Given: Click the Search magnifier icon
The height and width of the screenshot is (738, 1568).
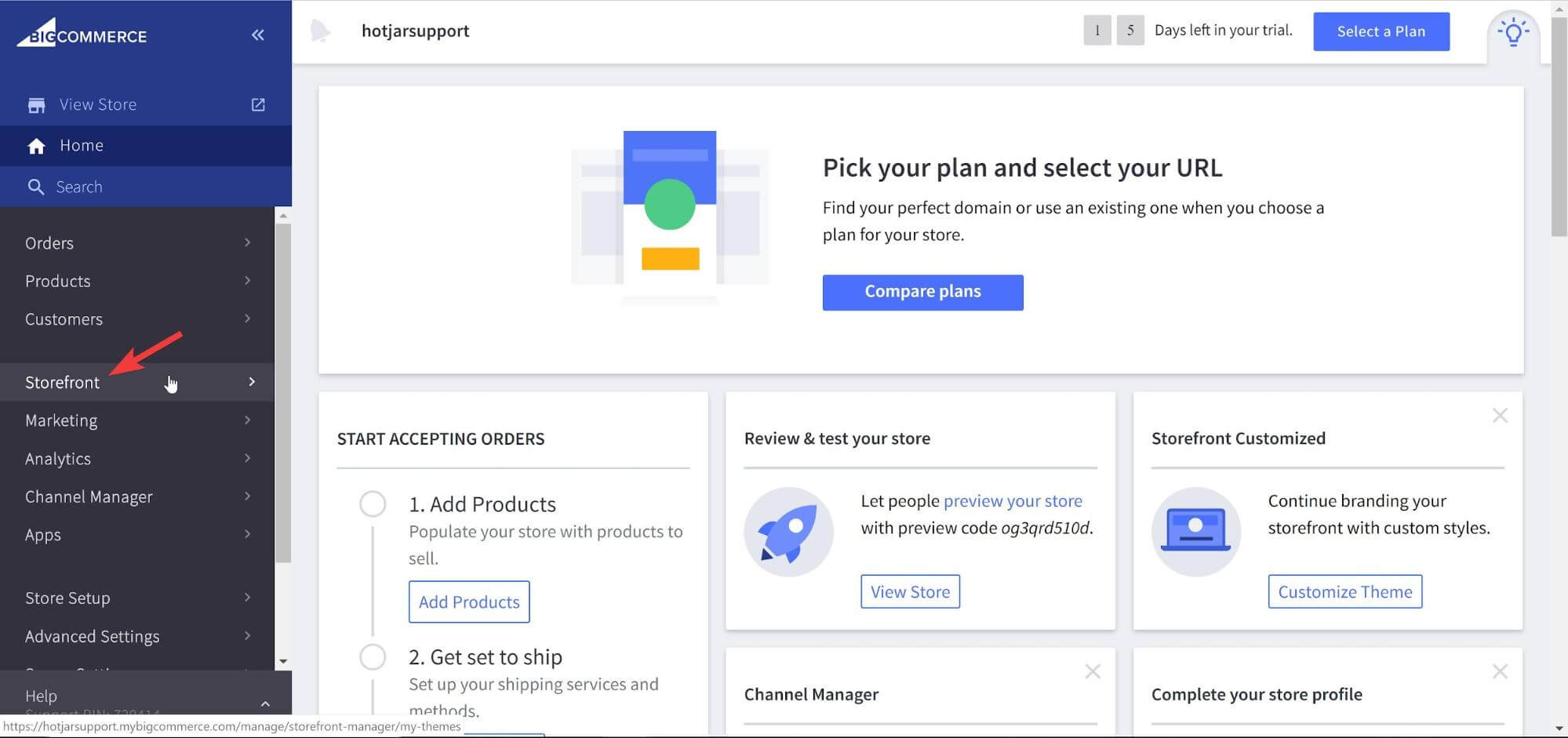Looking at the screenshot, I should pyautogui.click(x=36, y=187).
